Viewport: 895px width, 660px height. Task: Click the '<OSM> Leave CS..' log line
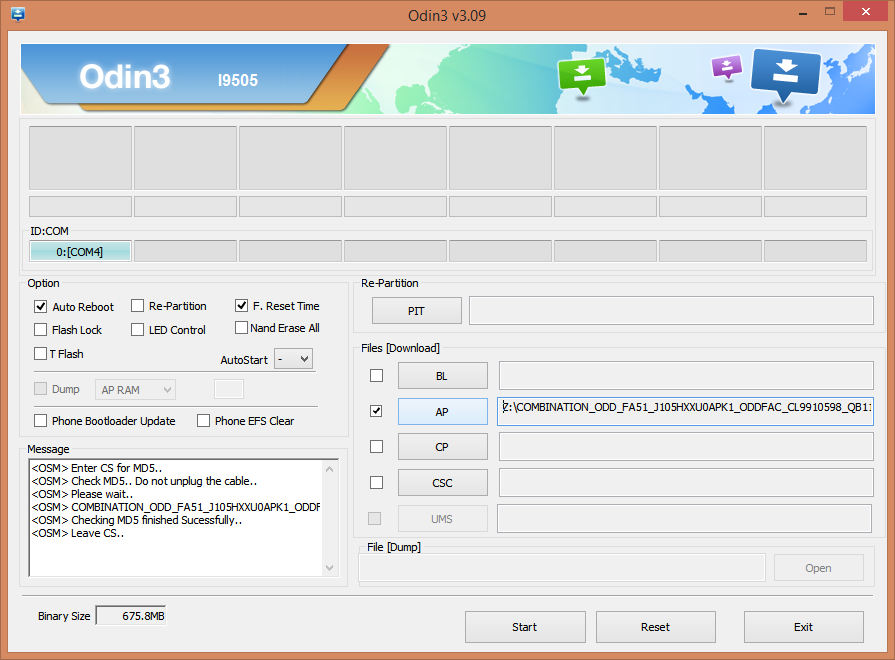tap(78, 533)
